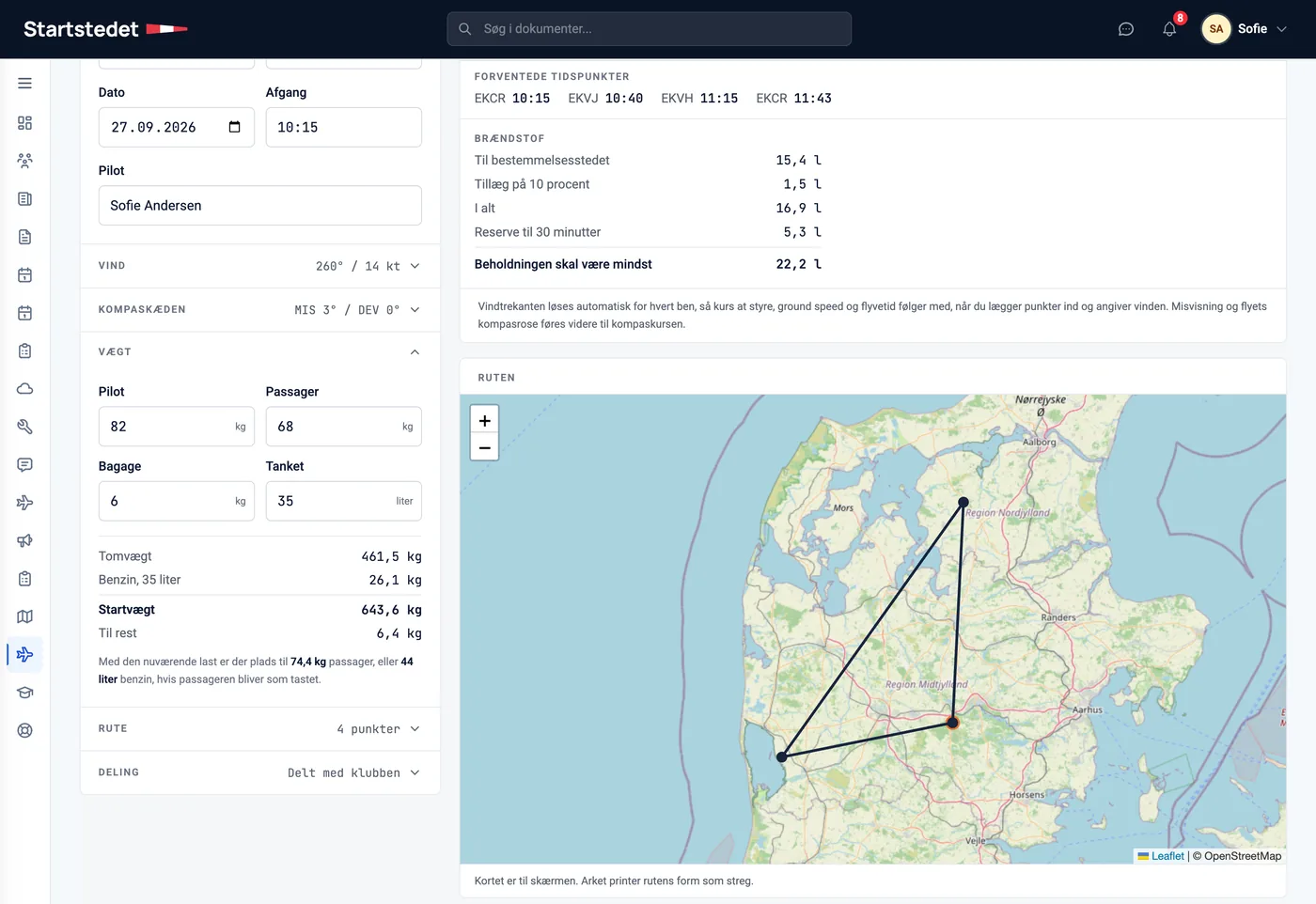Image resolution: width=1316 pixels, height=904 pixels.
Task: Open the chat bubble icon in header
Action: pos(1126,29)
